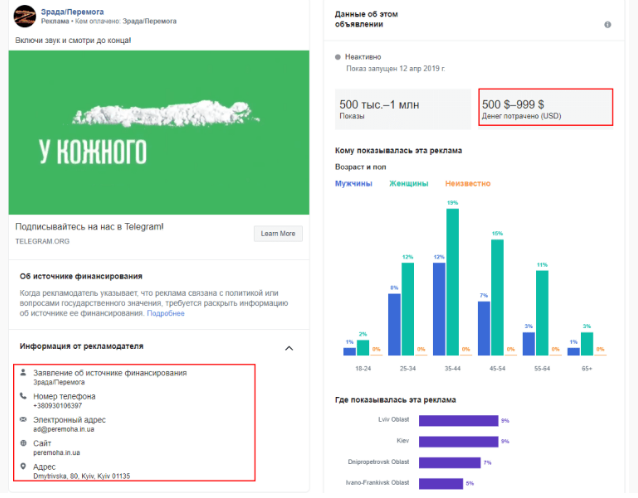The width and height of the screenshot is (638, 498).
Task: Collapse the Информация от рекламодателя section
Action: (289, 348)
